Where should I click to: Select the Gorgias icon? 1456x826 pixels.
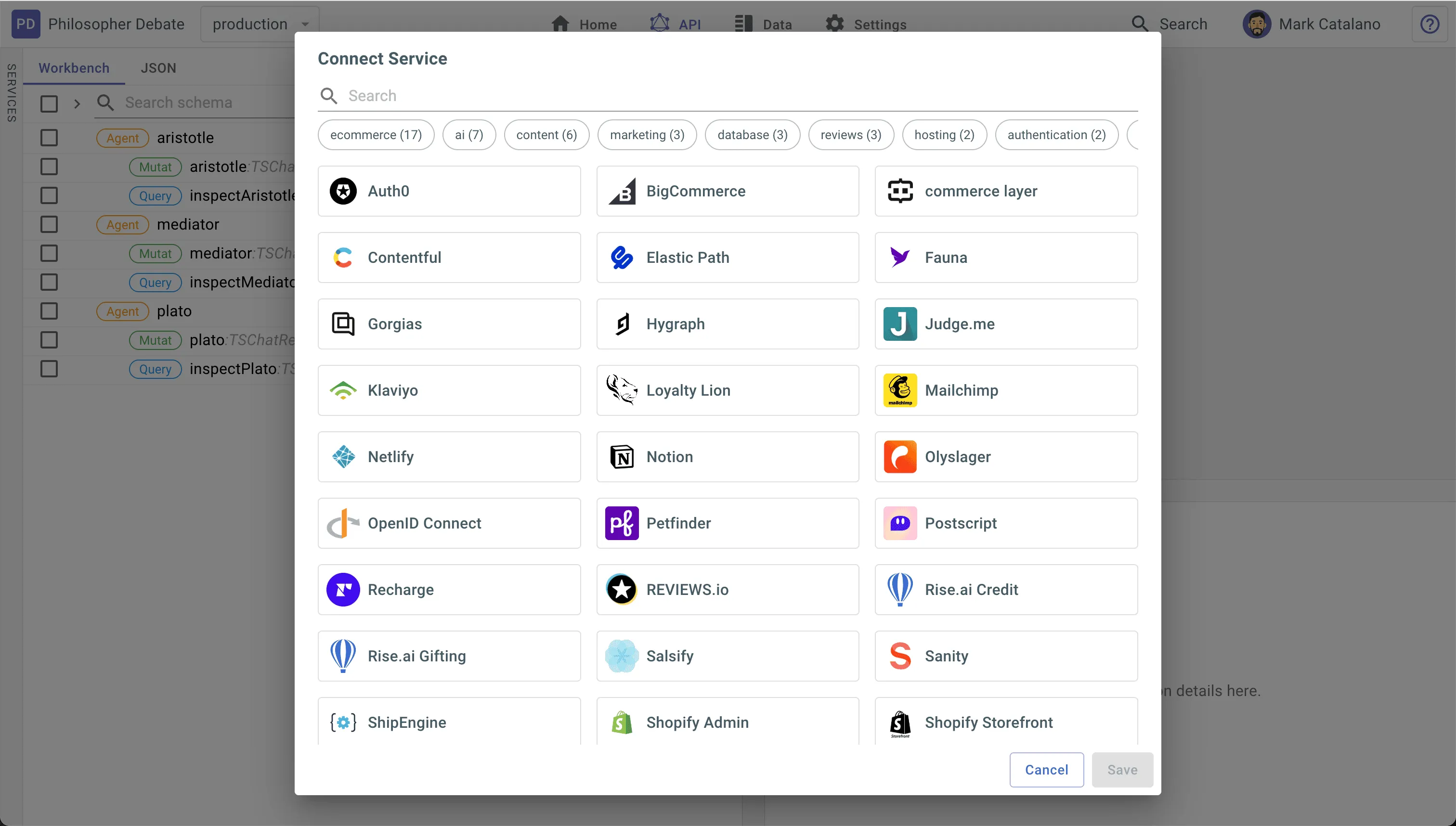(x=343, y=324)
